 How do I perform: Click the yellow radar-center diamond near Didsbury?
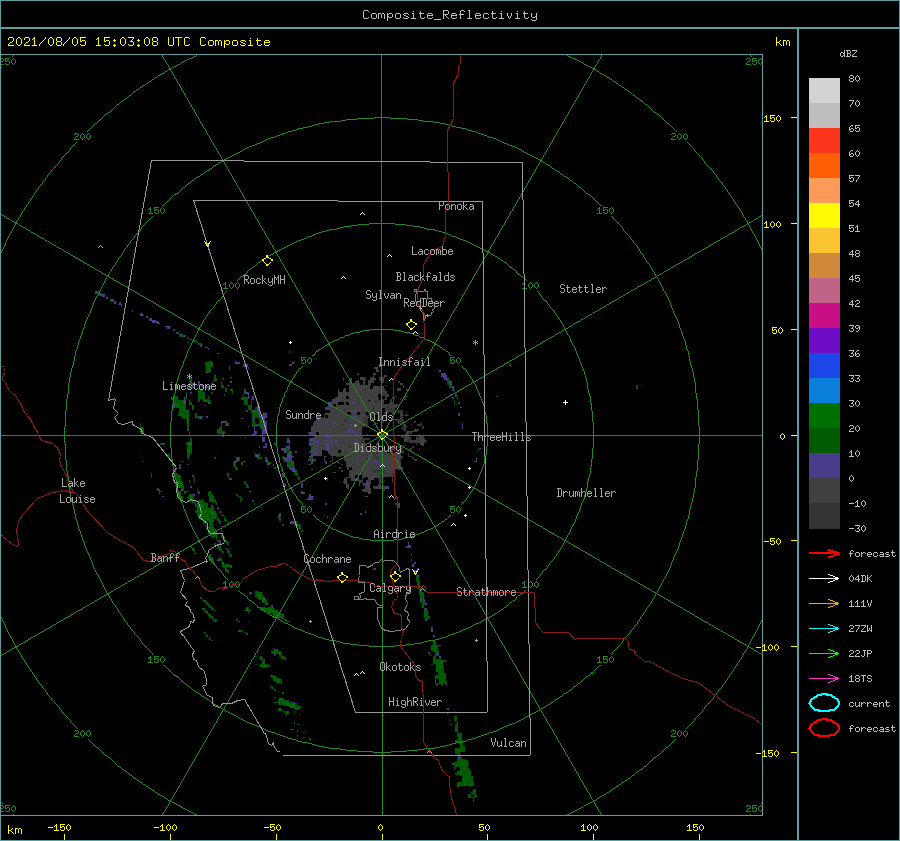[382, 435]
